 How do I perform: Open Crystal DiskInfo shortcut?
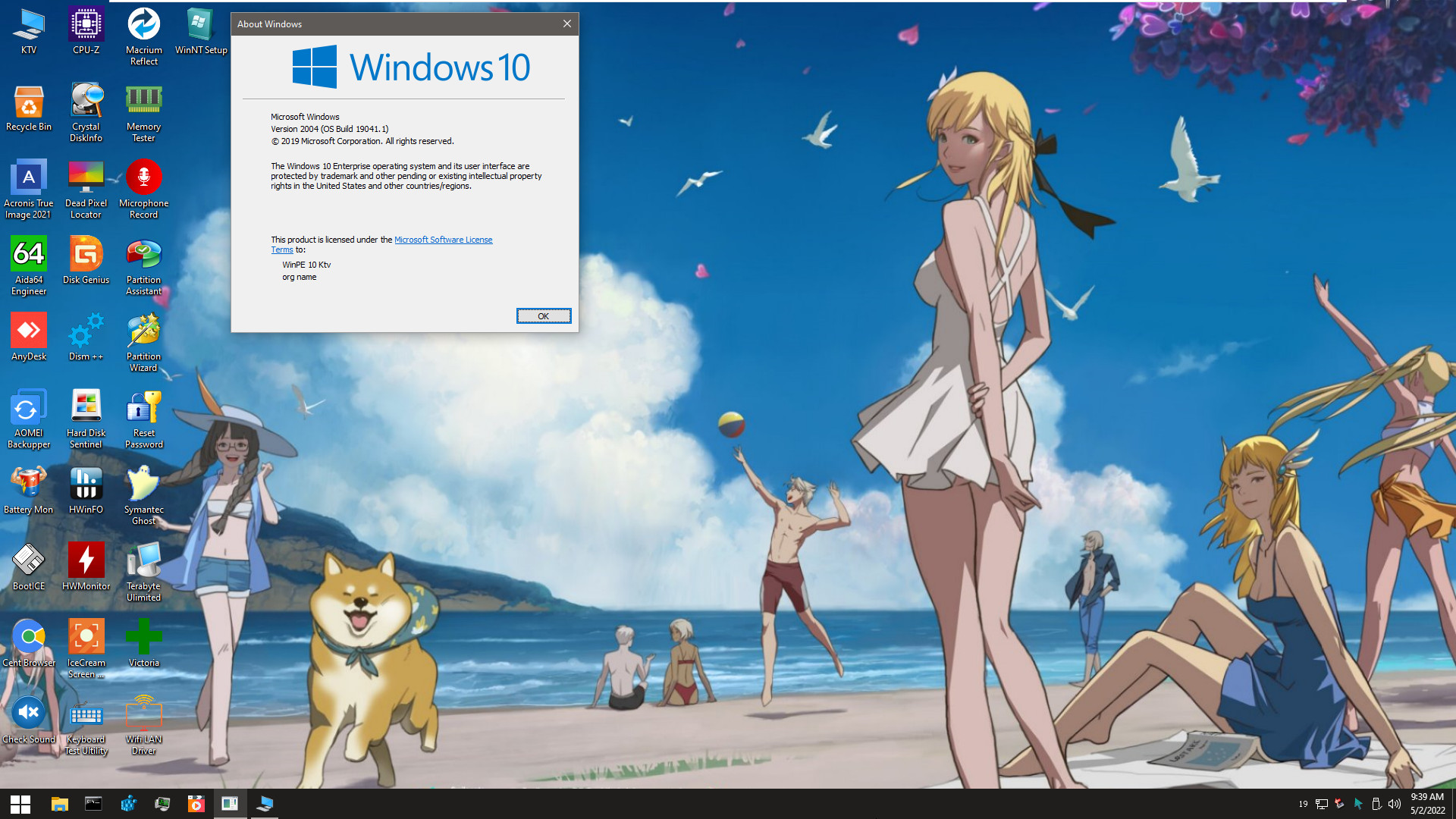click(x=86, y=113)
